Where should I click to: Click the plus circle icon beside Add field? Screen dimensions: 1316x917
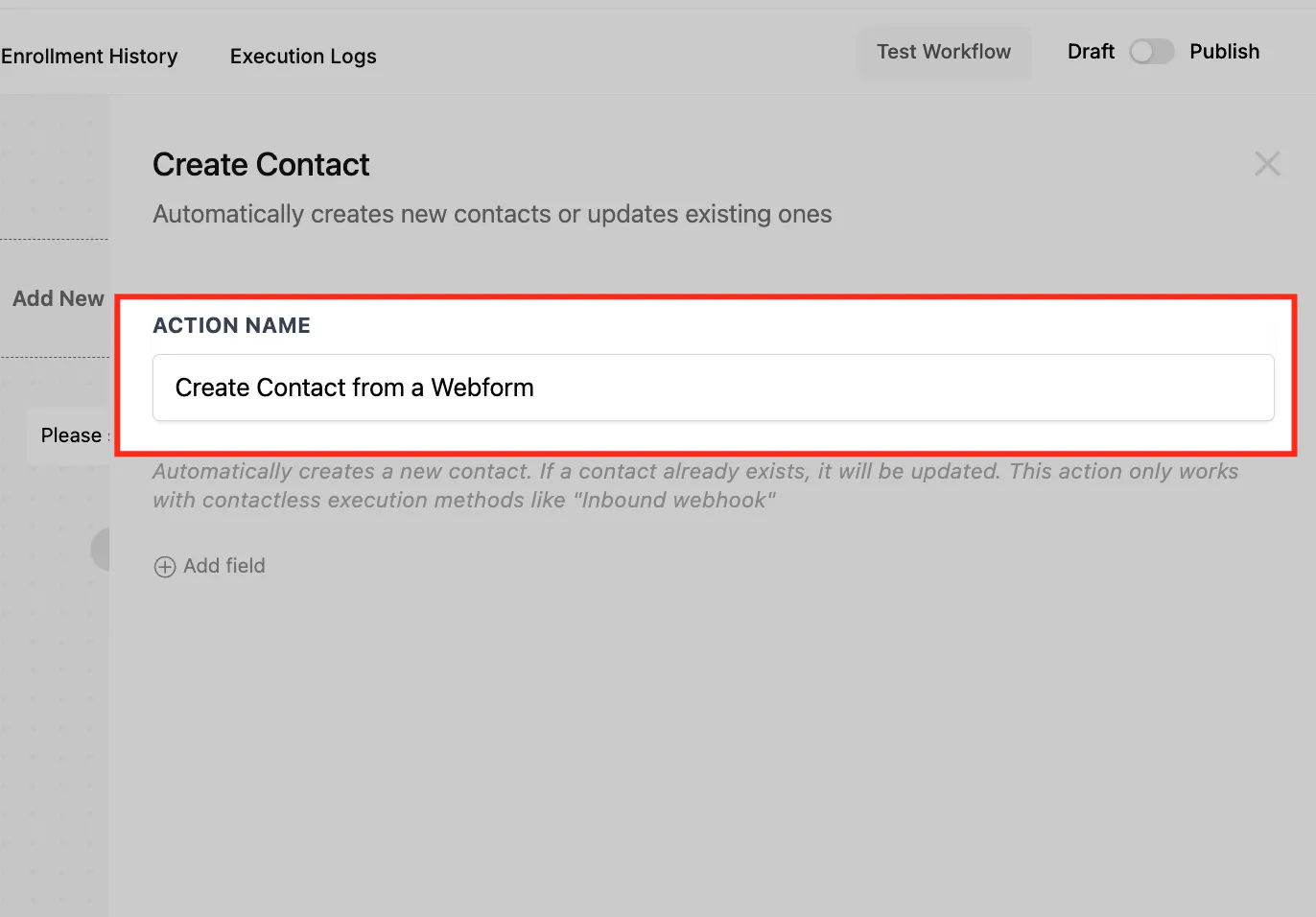165,567
